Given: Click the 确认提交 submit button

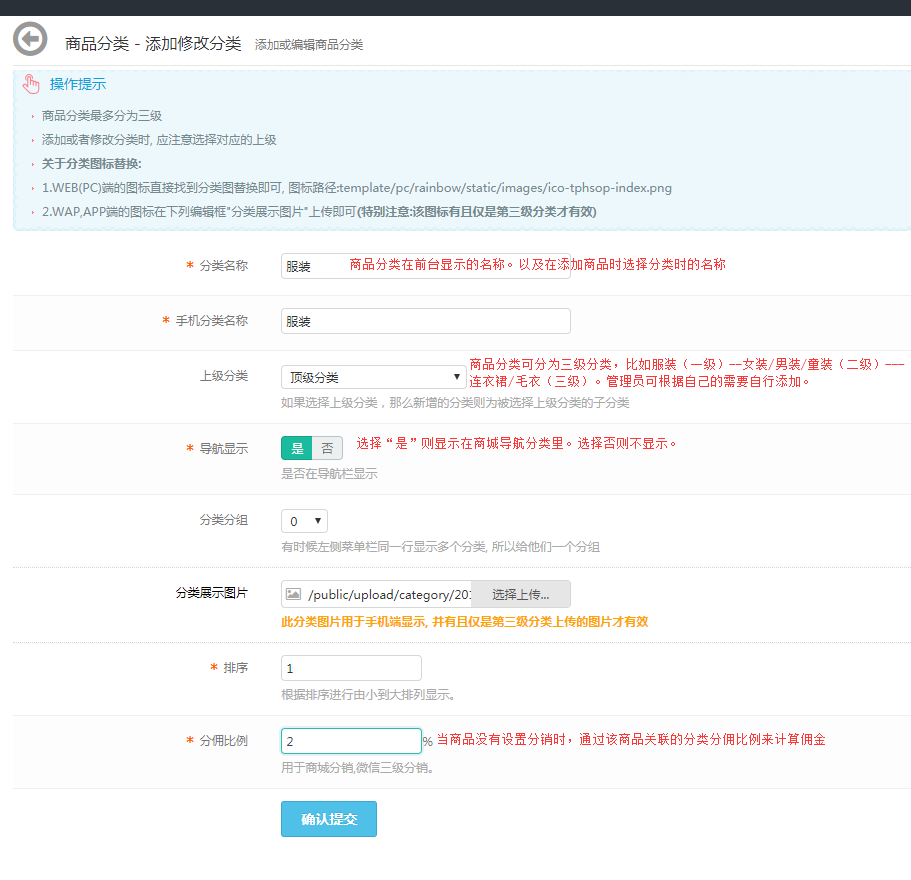Looking at the screenshot, I should [x=328, y=818].
